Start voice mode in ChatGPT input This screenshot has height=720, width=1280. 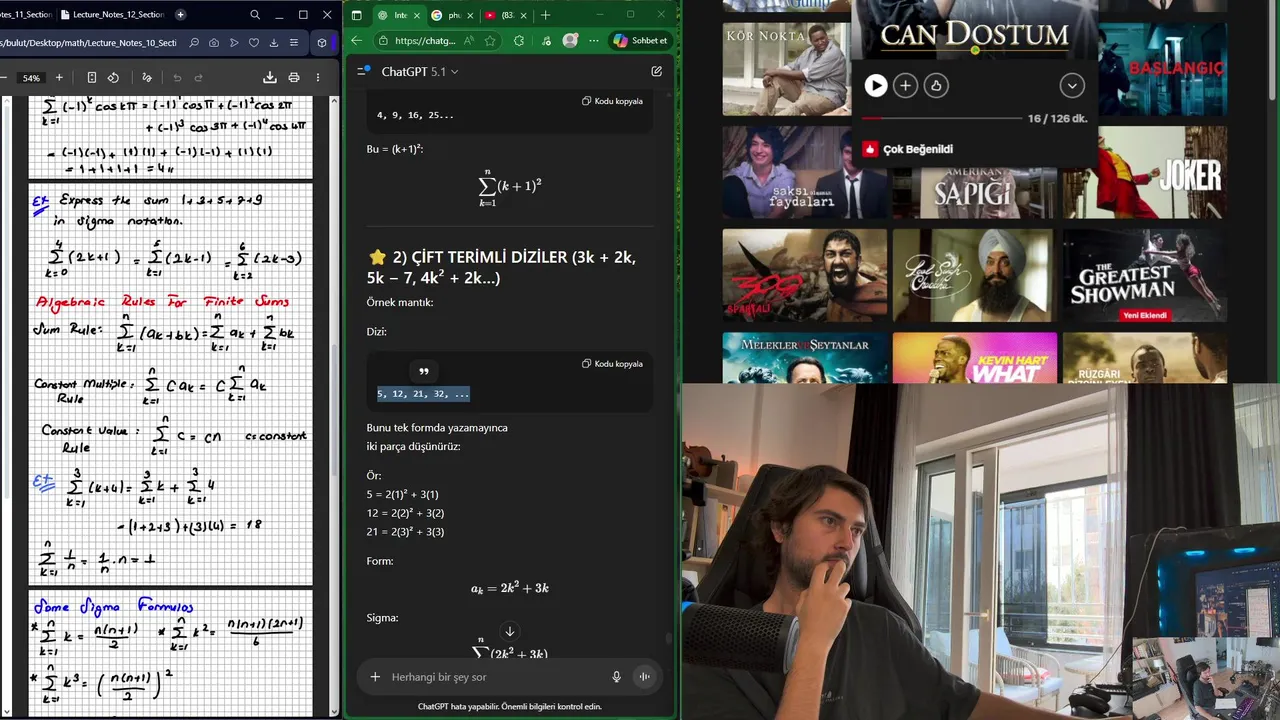pos(644,677)
